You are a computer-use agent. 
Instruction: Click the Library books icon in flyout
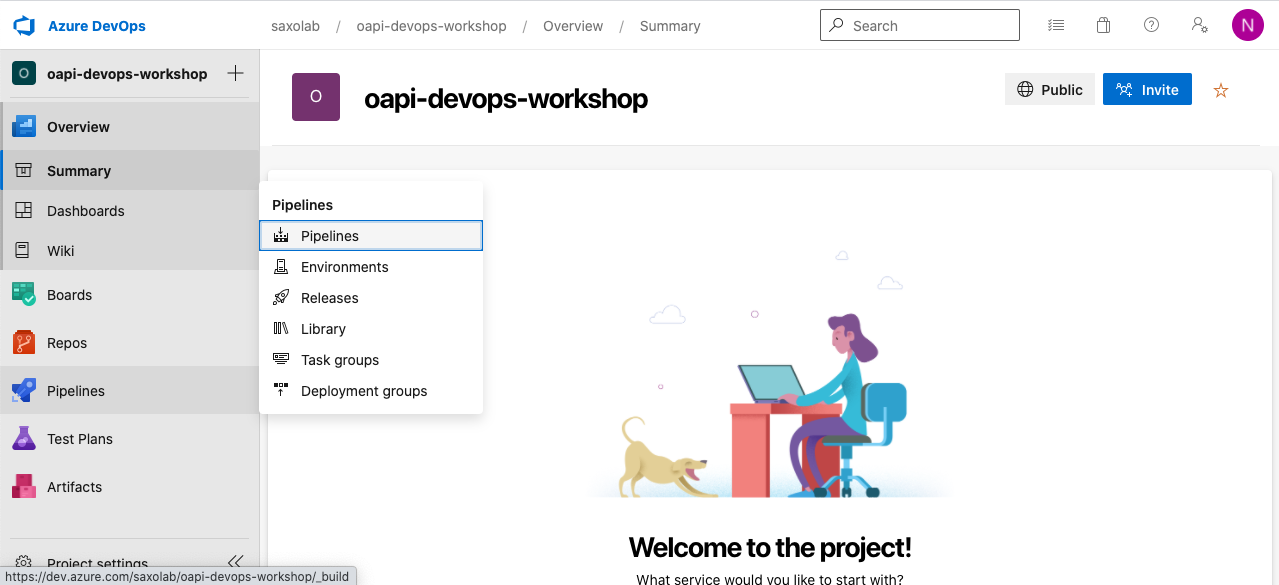click(281, 329)
